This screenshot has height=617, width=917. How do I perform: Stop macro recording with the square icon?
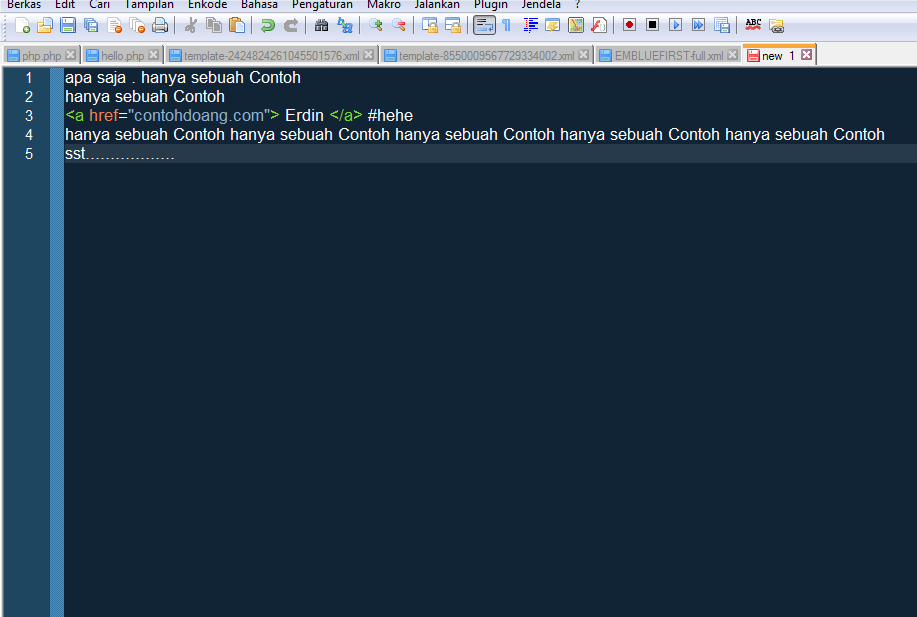point(650,24)
